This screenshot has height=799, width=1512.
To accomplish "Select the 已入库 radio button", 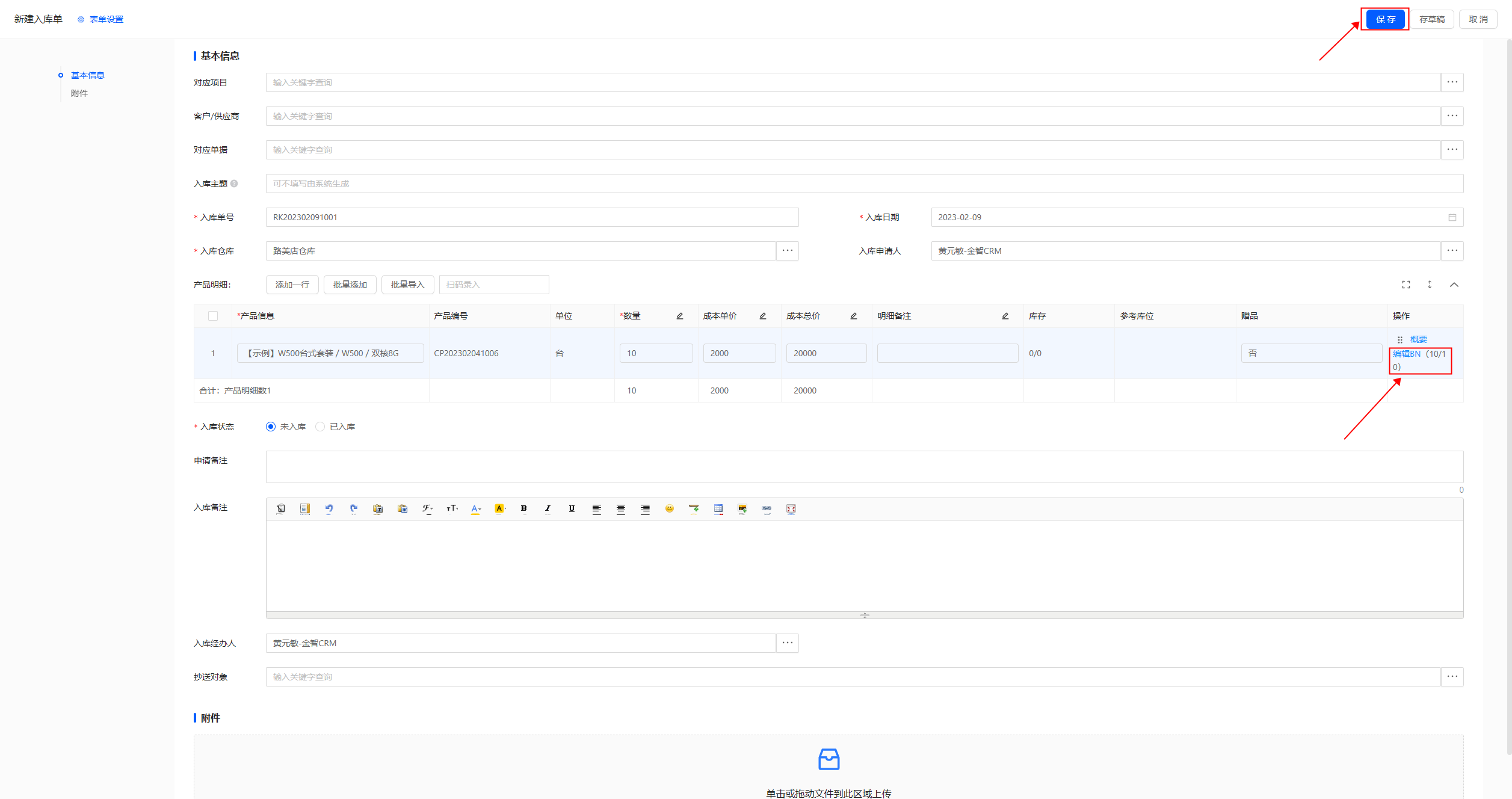I will pos(320,427).
